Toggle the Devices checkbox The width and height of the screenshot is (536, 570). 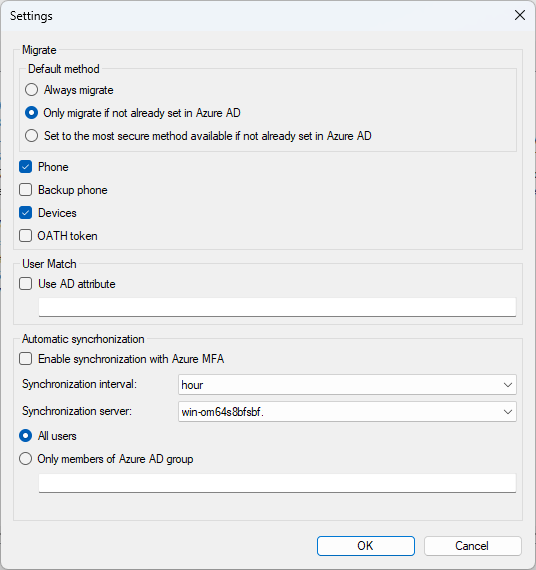coord(25,213)
